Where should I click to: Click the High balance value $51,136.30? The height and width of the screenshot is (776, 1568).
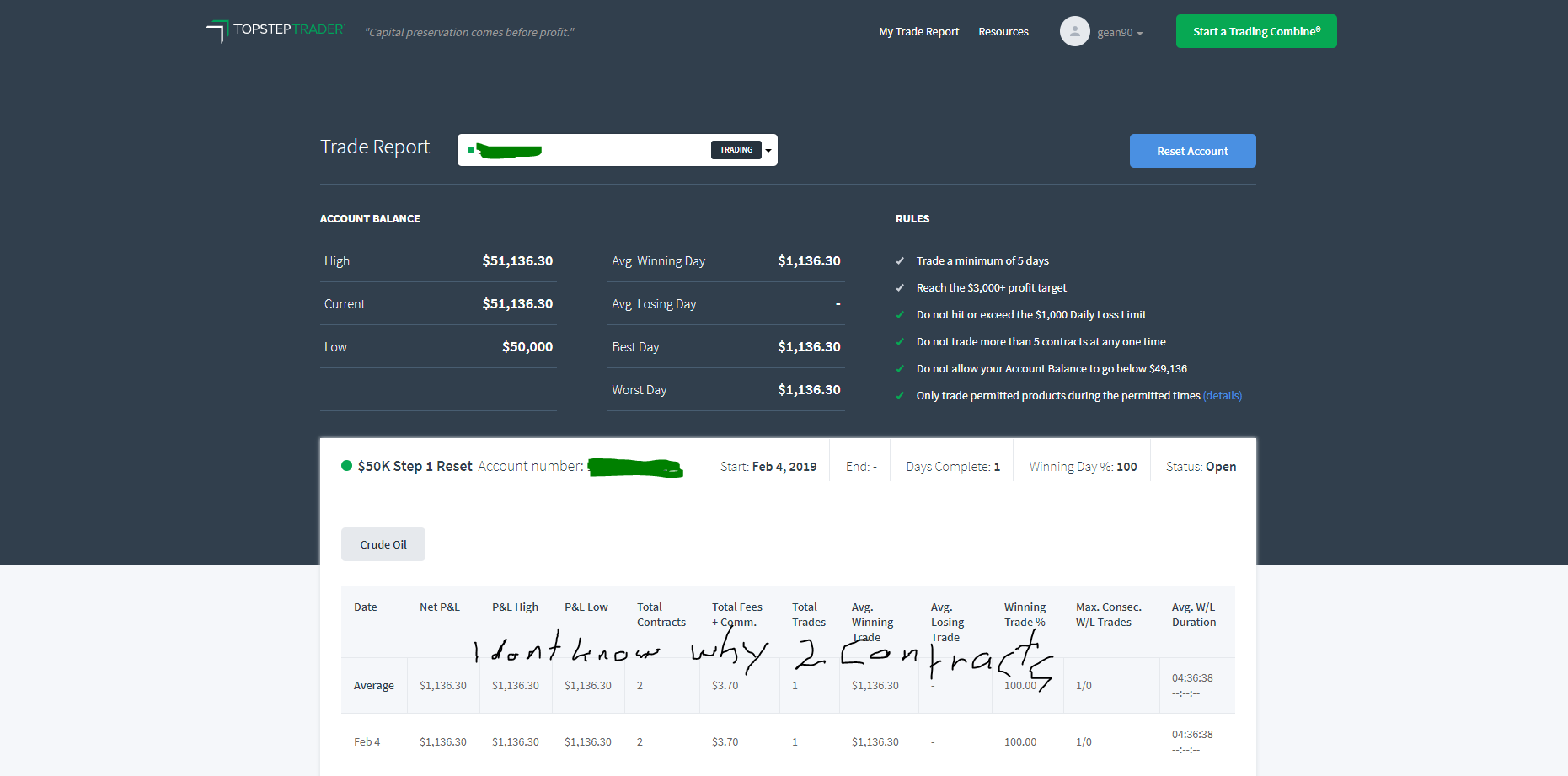517,261
